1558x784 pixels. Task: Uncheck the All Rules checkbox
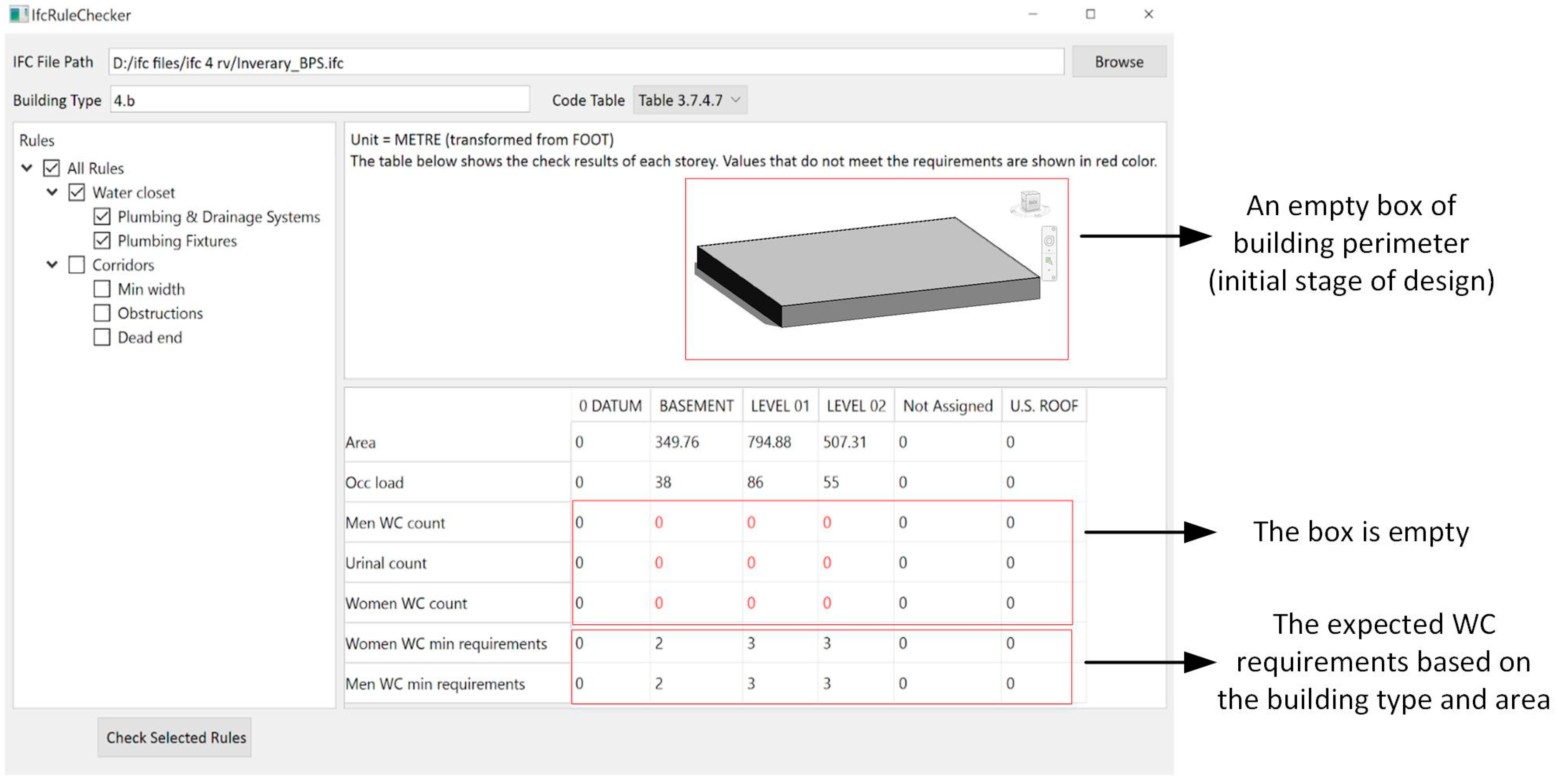(x=51, y=168)
